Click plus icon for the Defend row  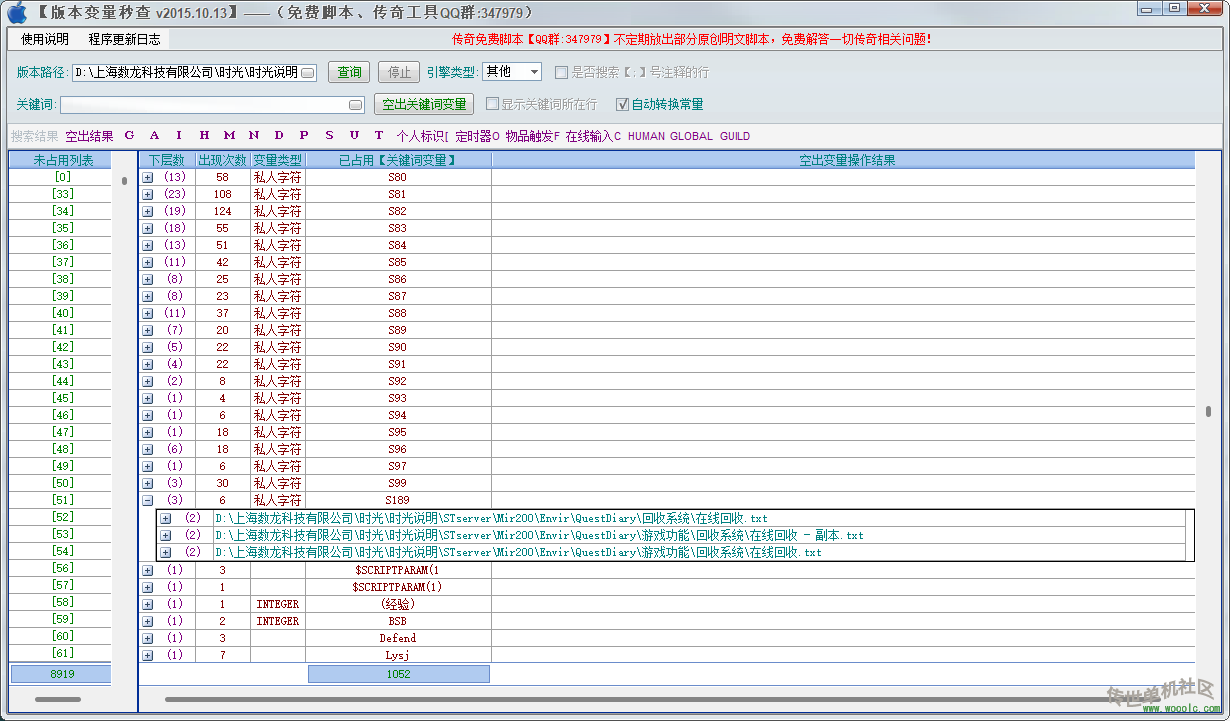(148, 638)
